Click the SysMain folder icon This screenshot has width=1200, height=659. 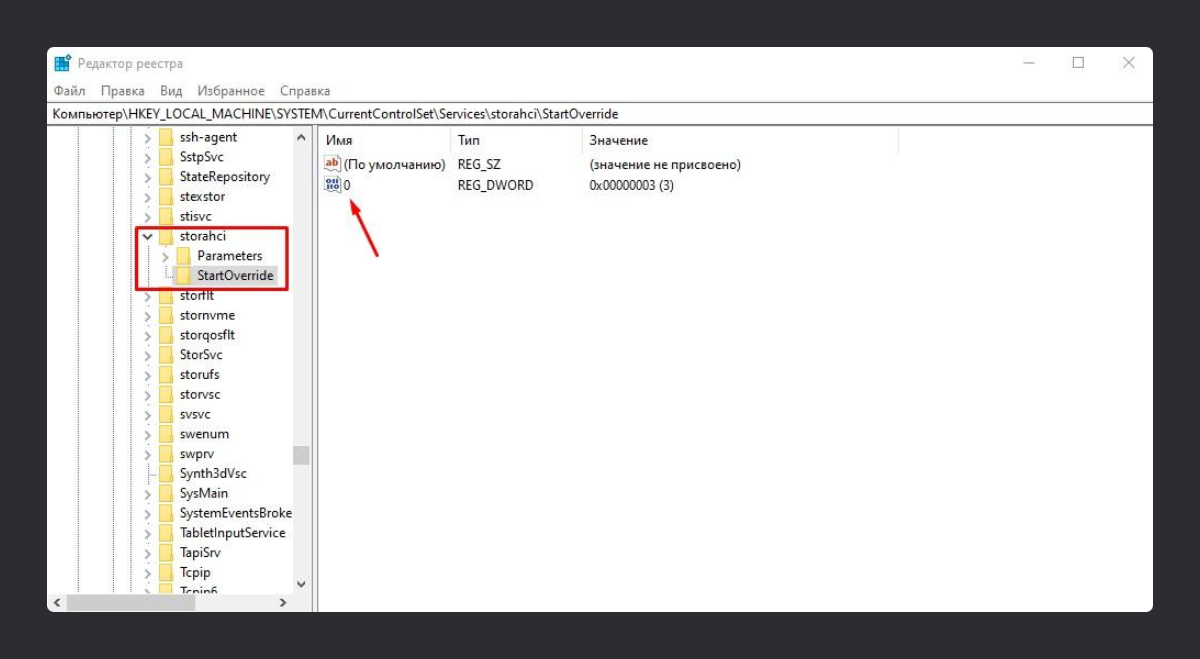point(166,493)
